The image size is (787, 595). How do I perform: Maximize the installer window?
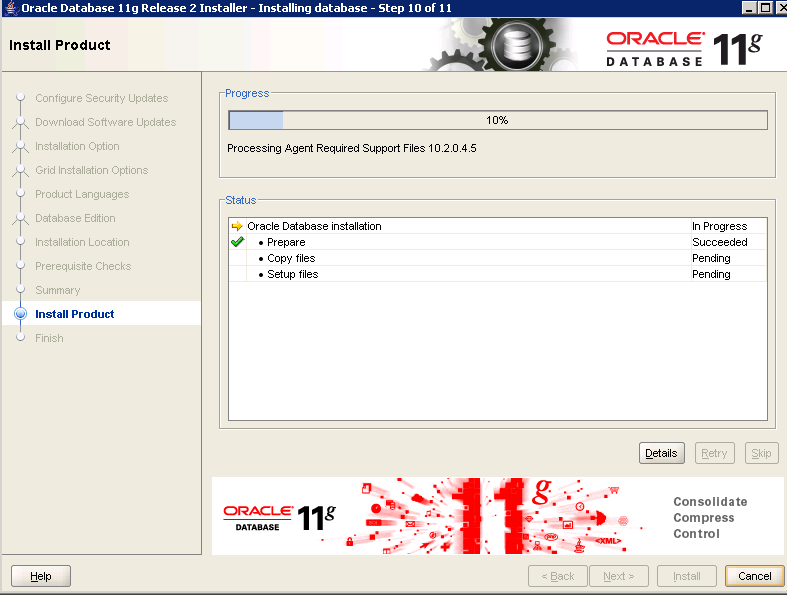pos(765,8)
